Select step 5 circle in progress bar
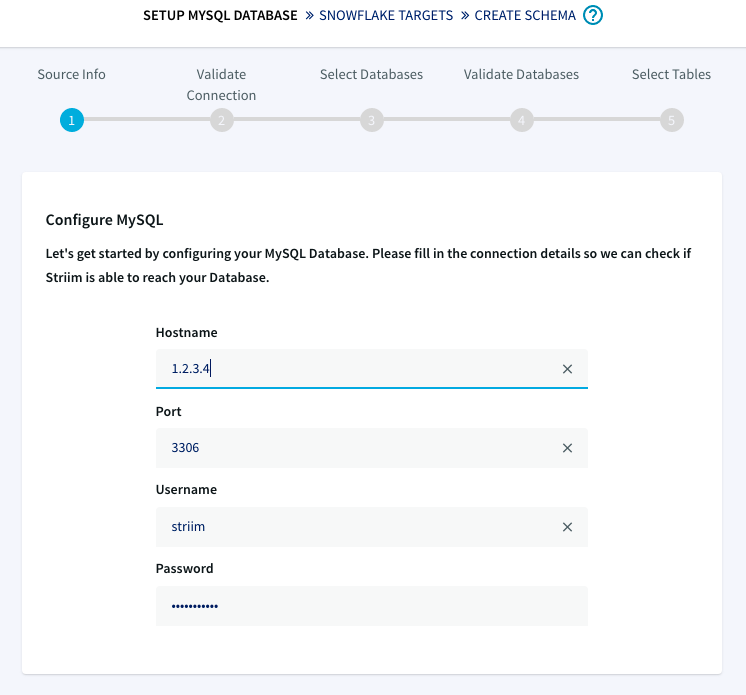This screenshot has width=746, height=695. pyautogui.click(x=671, y=120)
